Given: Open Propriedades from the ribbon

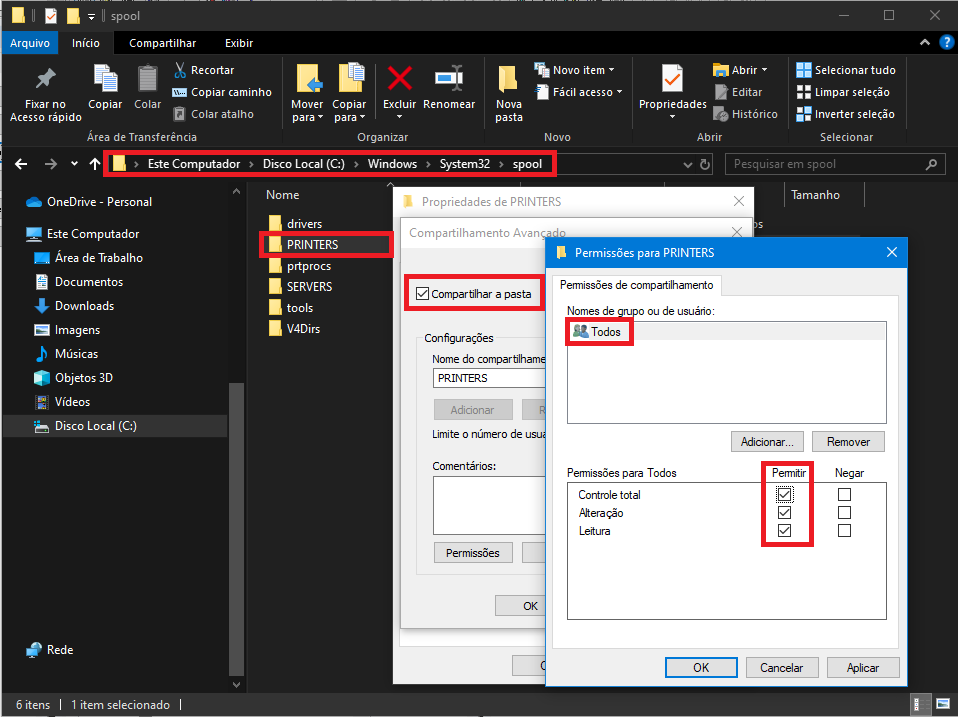Looking at the screenshot, I should (672, 92).
